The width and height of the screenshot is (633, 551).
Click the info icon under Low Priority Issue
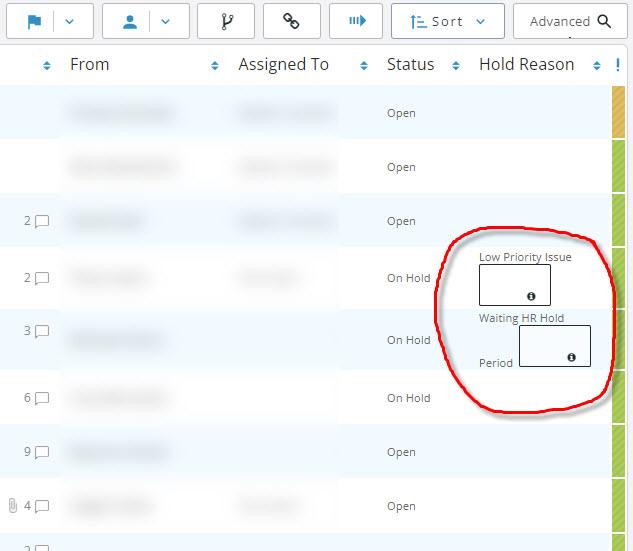click(531, 296)
